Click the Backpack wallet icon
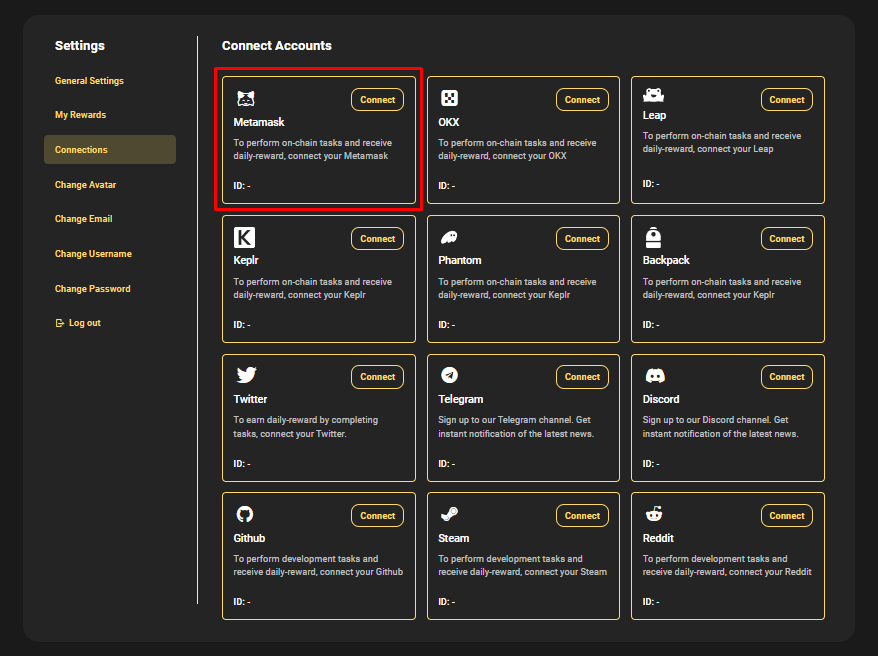Image resolution: width=878 pixels, height=656 pixels. [653, 237]
